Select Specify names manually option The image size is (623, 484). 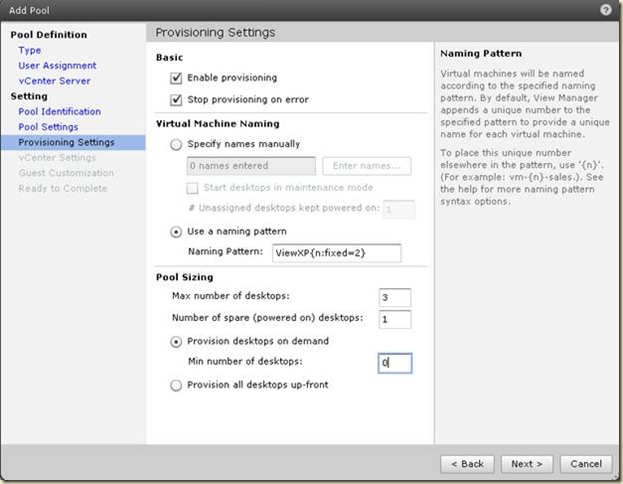pos(177,144)
